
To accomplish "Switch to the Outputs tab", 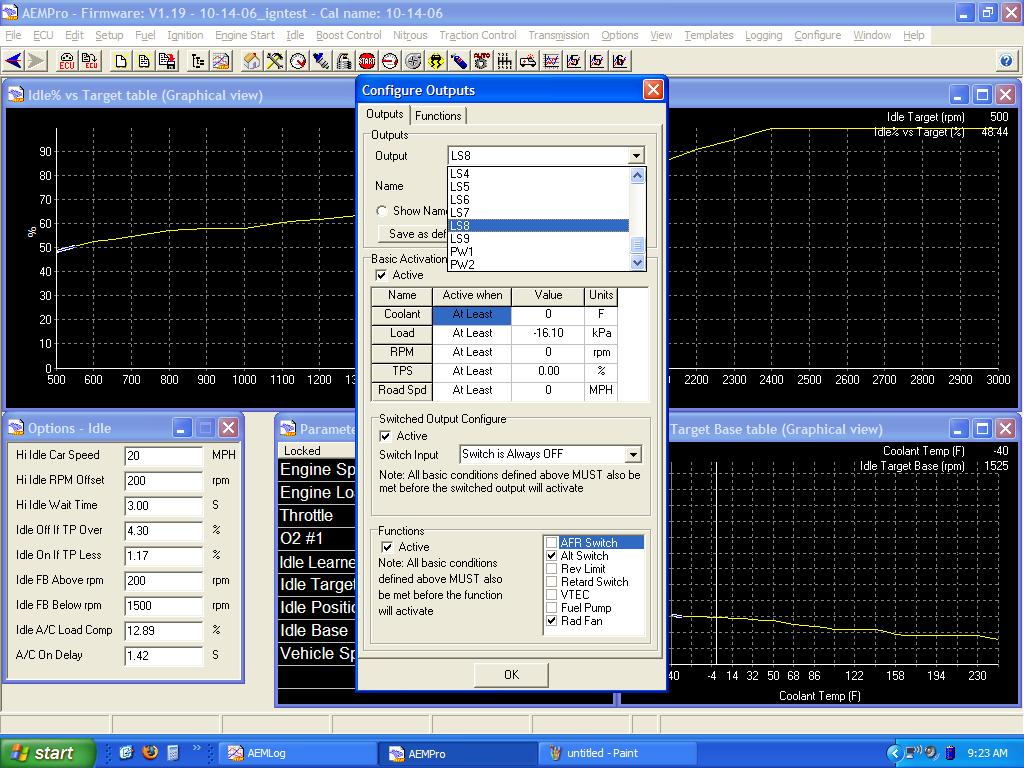I will click(x=385, y=114).
